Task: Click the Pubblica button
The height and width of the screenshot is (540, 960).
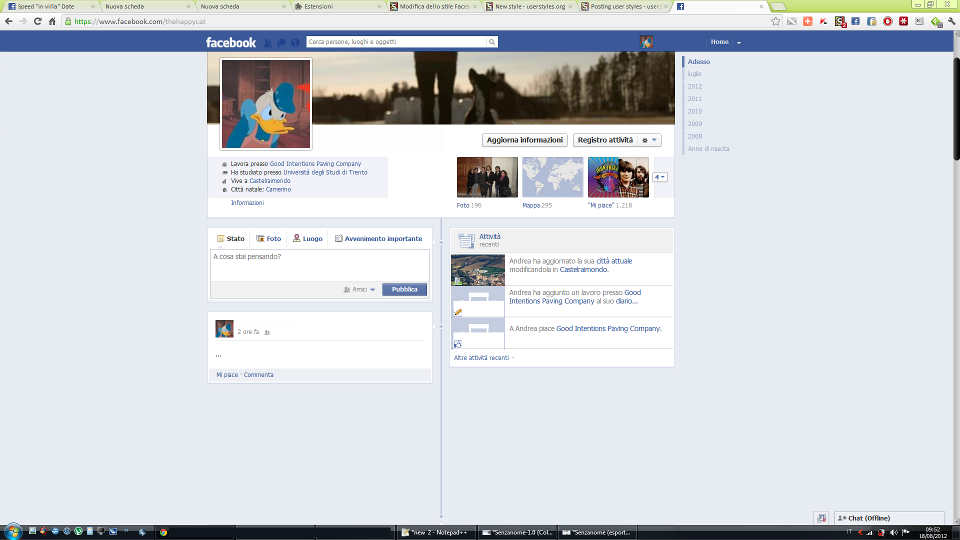Action: 405,290
